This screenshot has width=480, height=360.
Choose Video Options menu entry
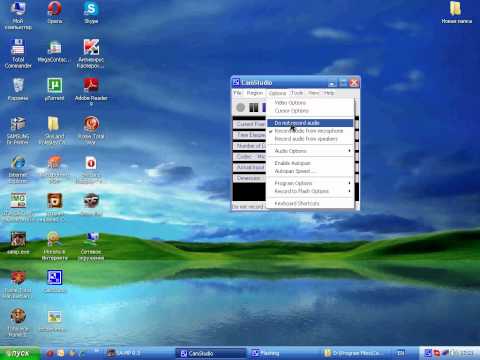point(310,103)
